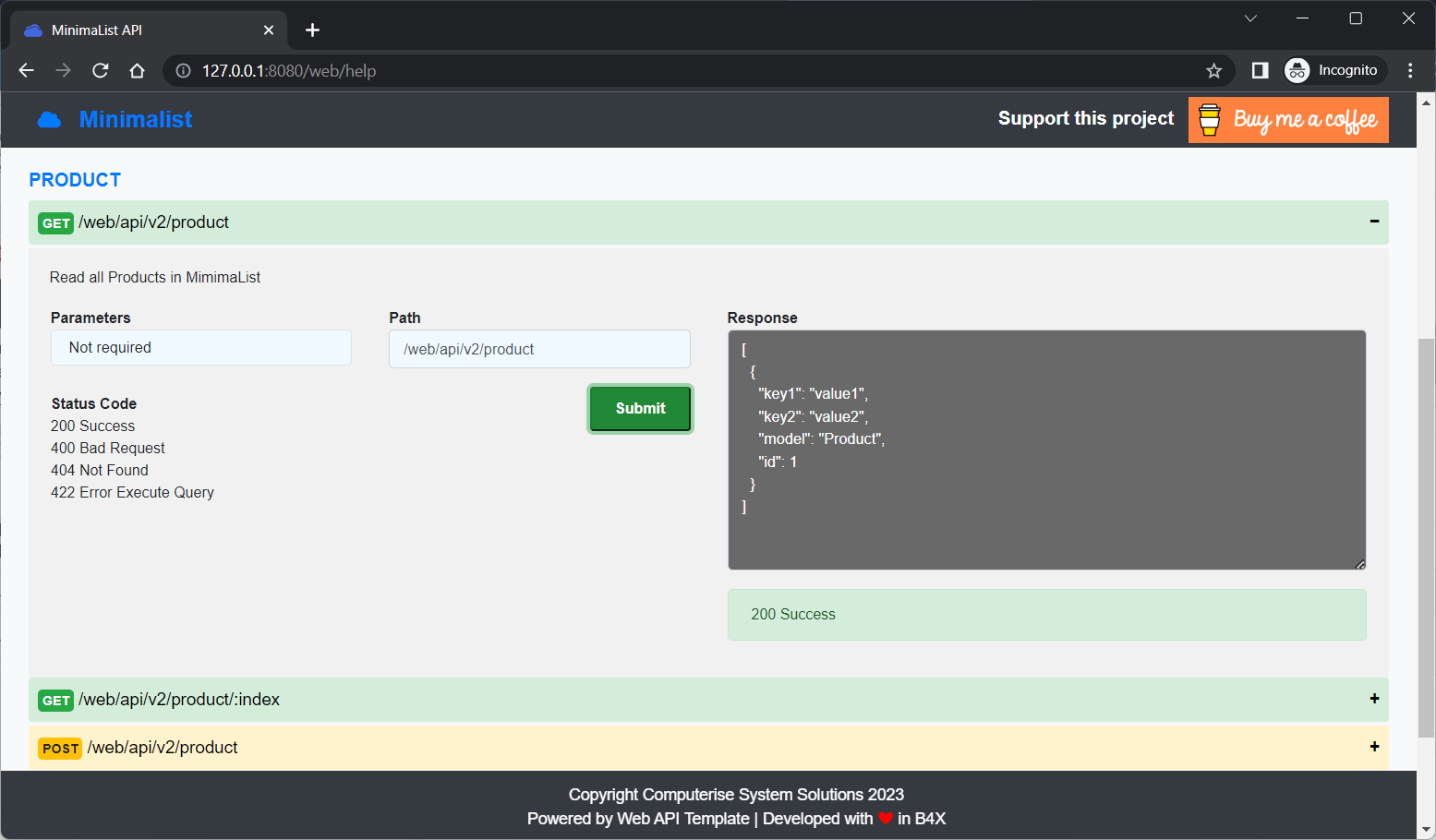Image resolution: width=1436 pixels, height=840 pixels.
Task: Toggle the browser side panel
Action: coord(1260,71)
